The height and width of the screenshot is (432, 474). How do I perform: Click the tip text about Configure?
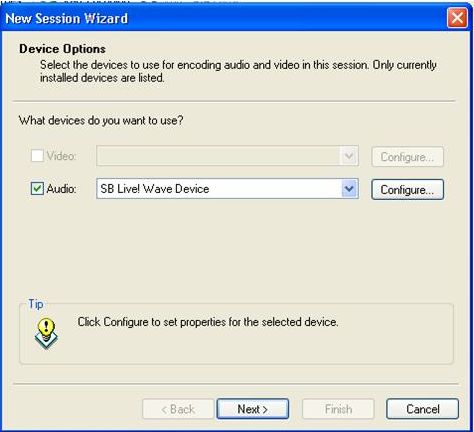(x=208, y=322)
